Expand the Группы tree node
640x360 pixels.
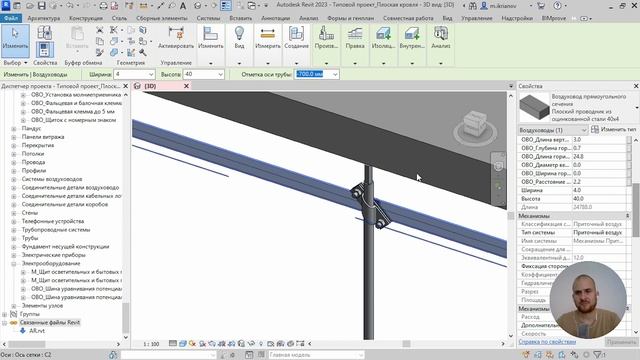(4, 314)
